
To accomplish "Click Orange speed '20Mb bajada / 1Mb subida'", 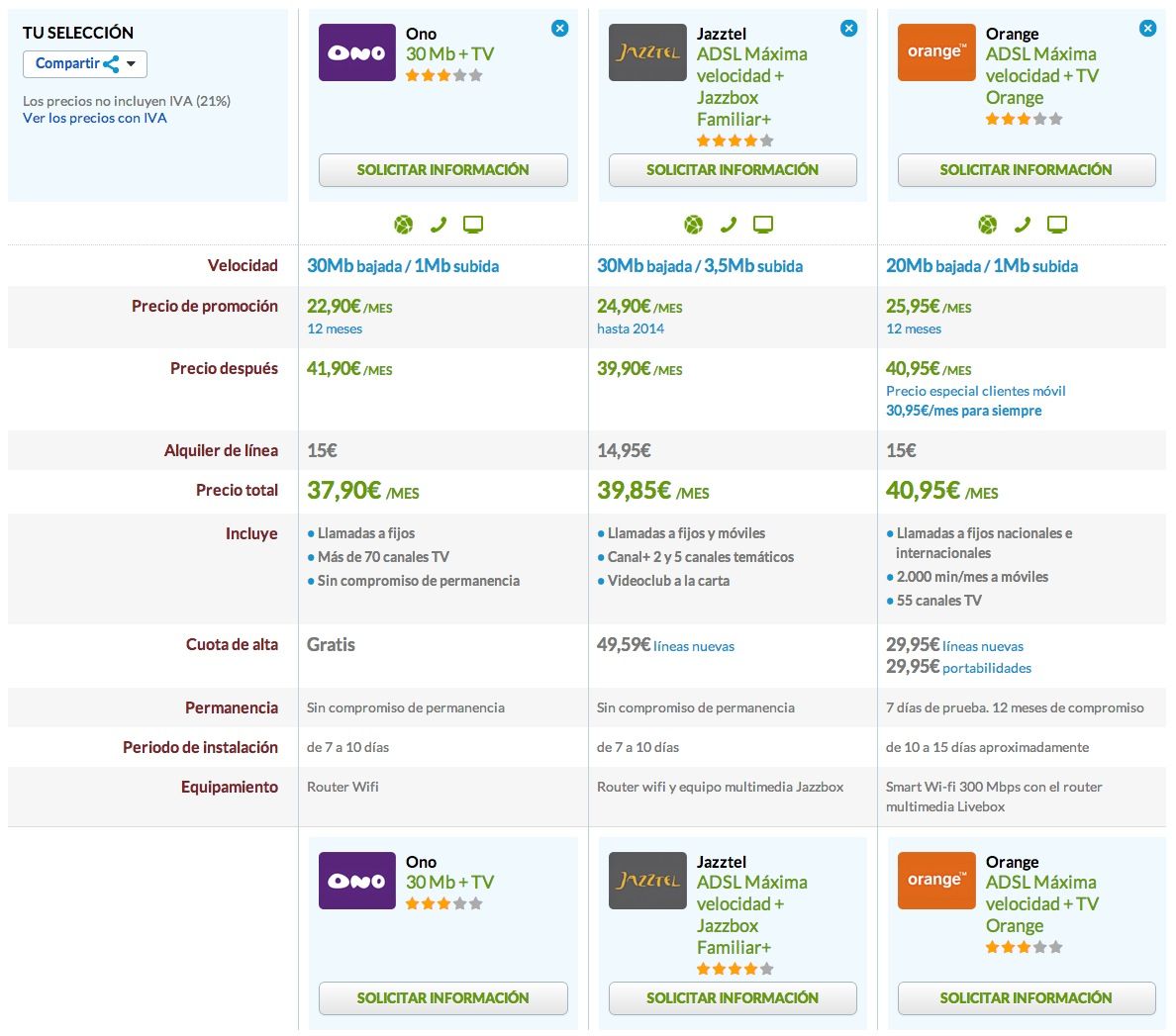I will point(982,266).
